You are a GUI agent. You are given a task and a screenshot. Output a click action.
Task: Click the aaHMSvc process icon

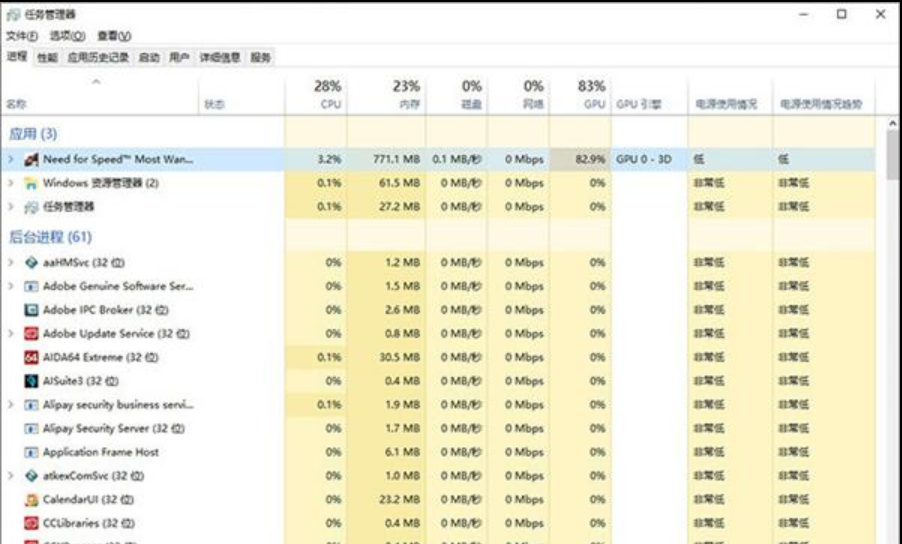point(31,262)
